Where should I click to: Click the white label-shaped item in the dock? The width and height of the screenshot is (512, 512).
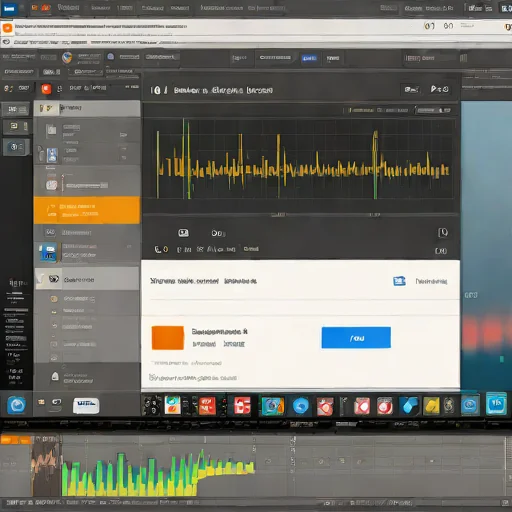[x=86, y=406]
